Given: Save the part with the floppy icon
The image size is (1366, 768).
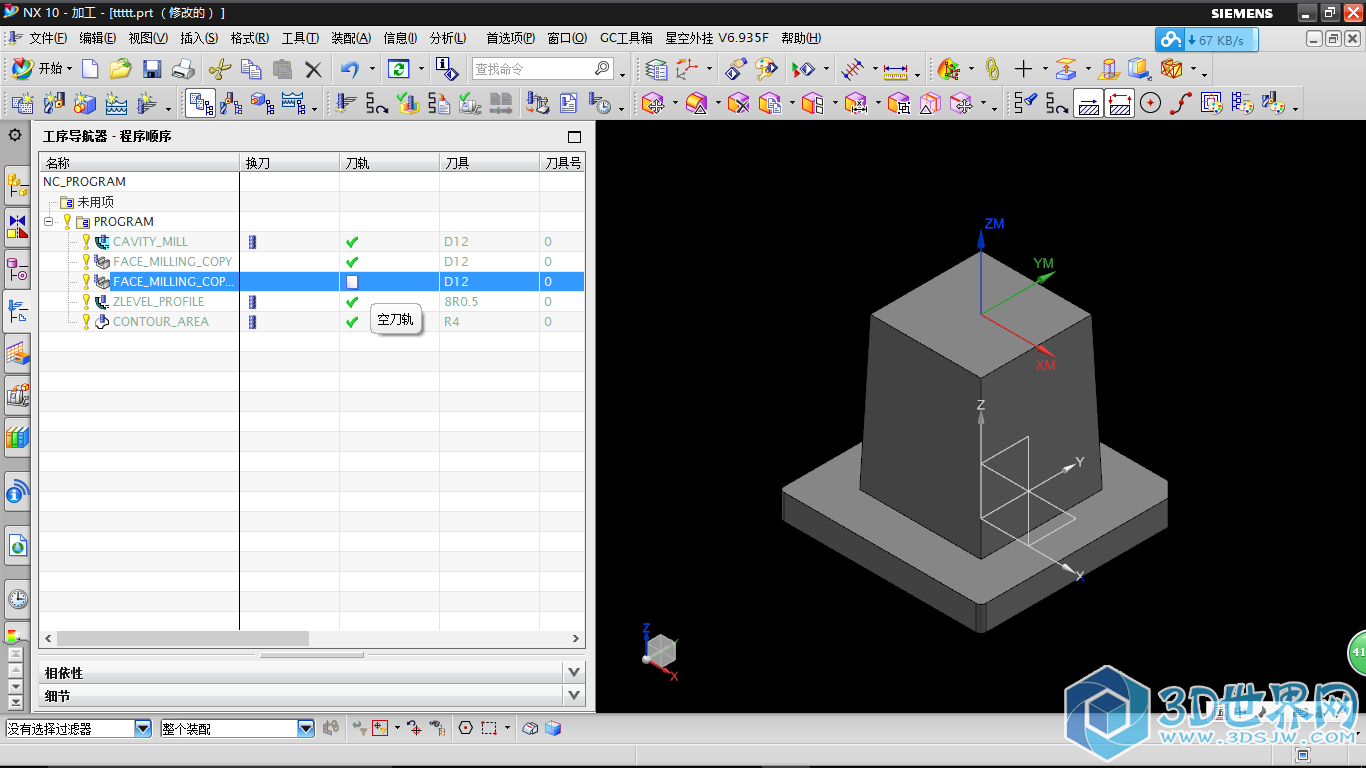Looking at the screenshot, I should tap(152, 69).
